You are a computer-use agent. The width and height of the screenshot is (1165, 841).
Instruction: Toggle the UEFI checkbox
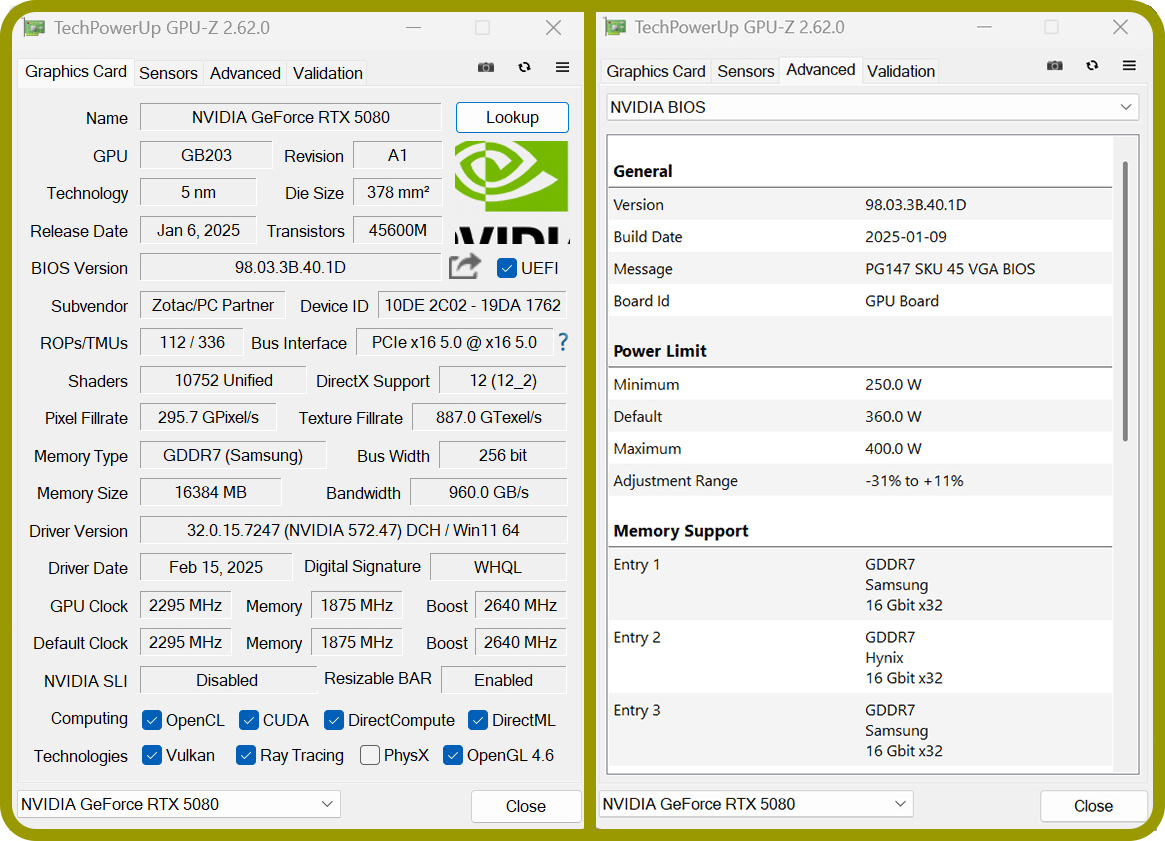[x=507, y=268]
